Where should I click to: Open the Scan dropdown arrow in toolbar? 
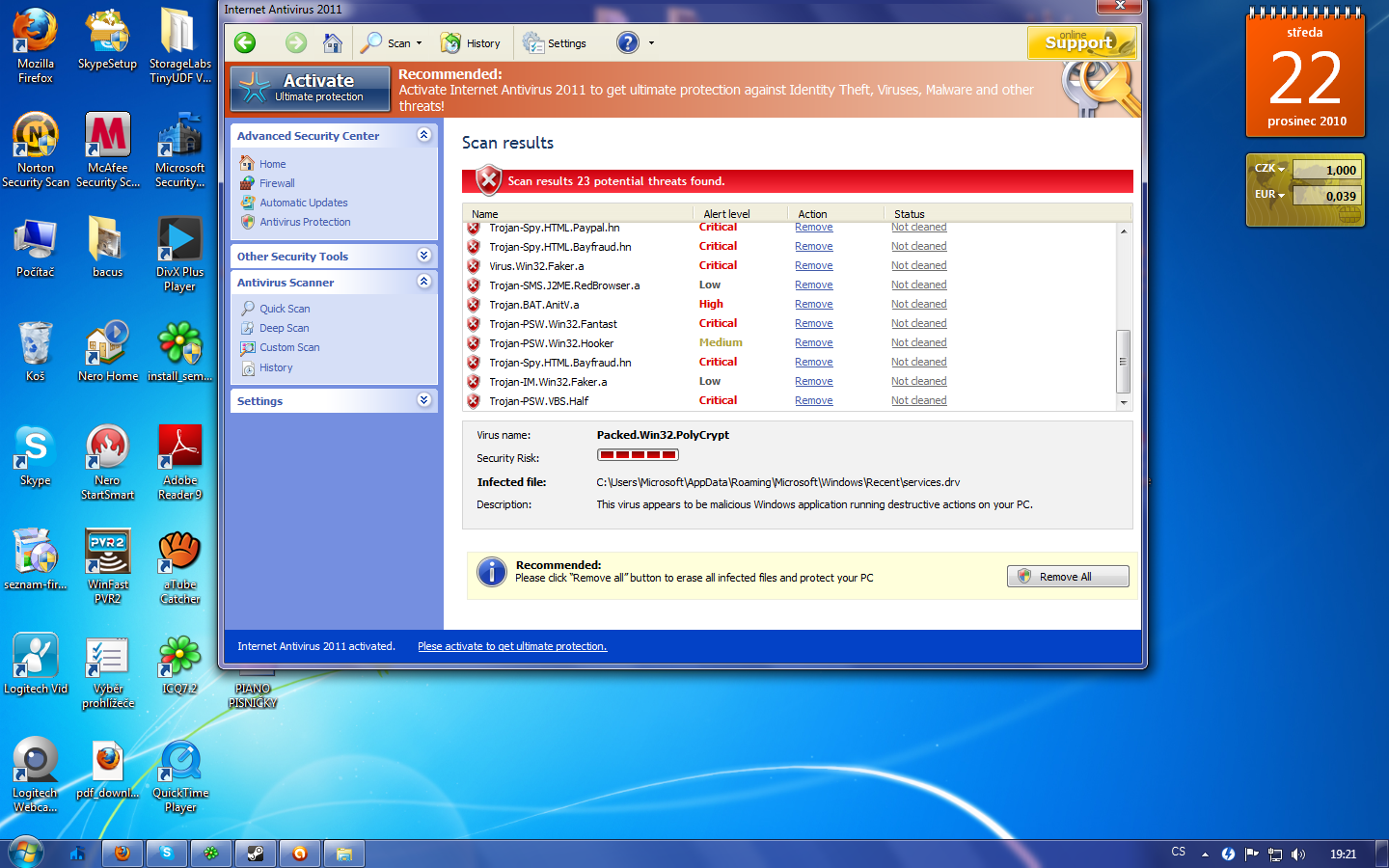tap(419, 43)
